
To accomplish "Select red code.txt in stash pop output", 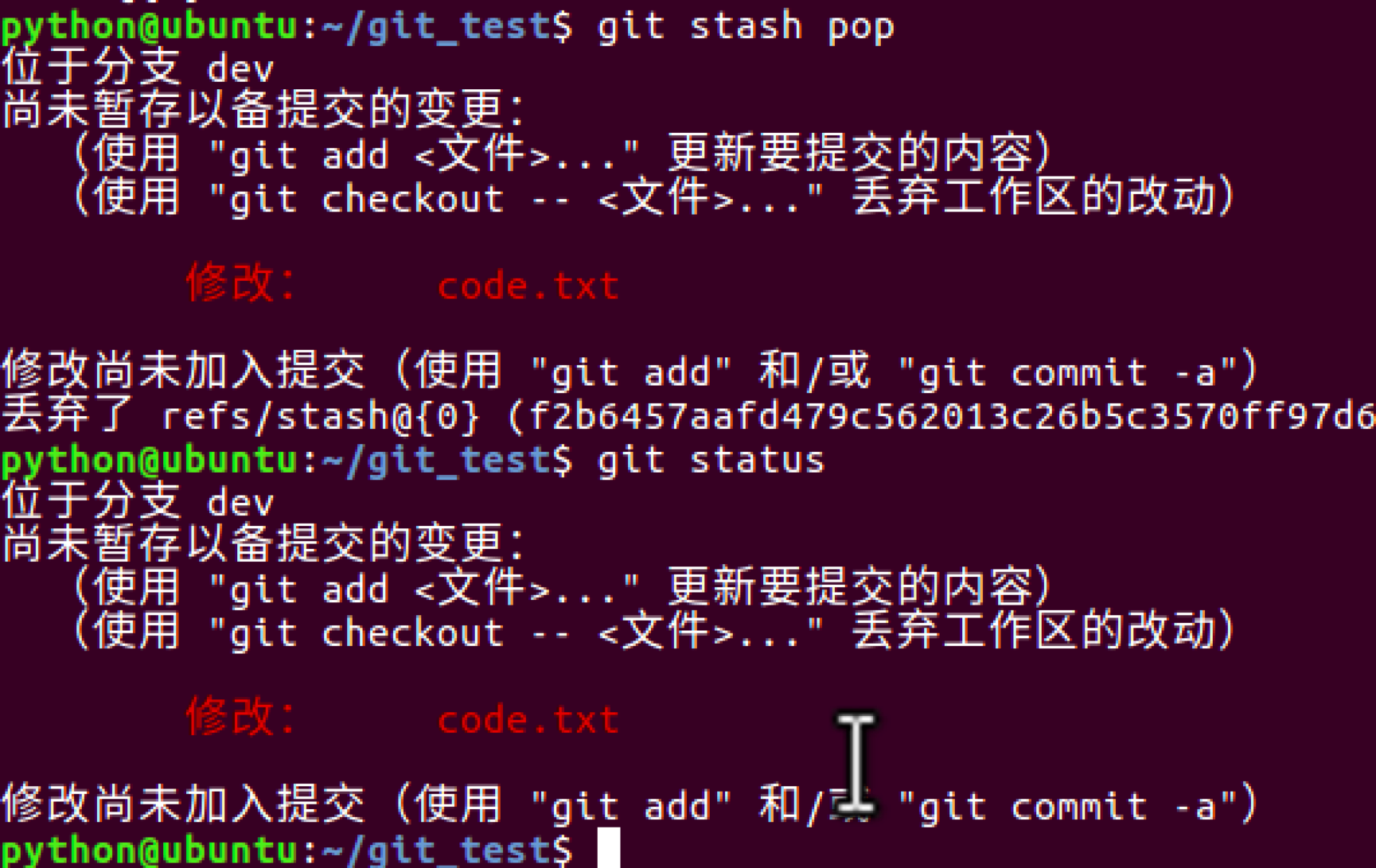I will click(528, 286).
